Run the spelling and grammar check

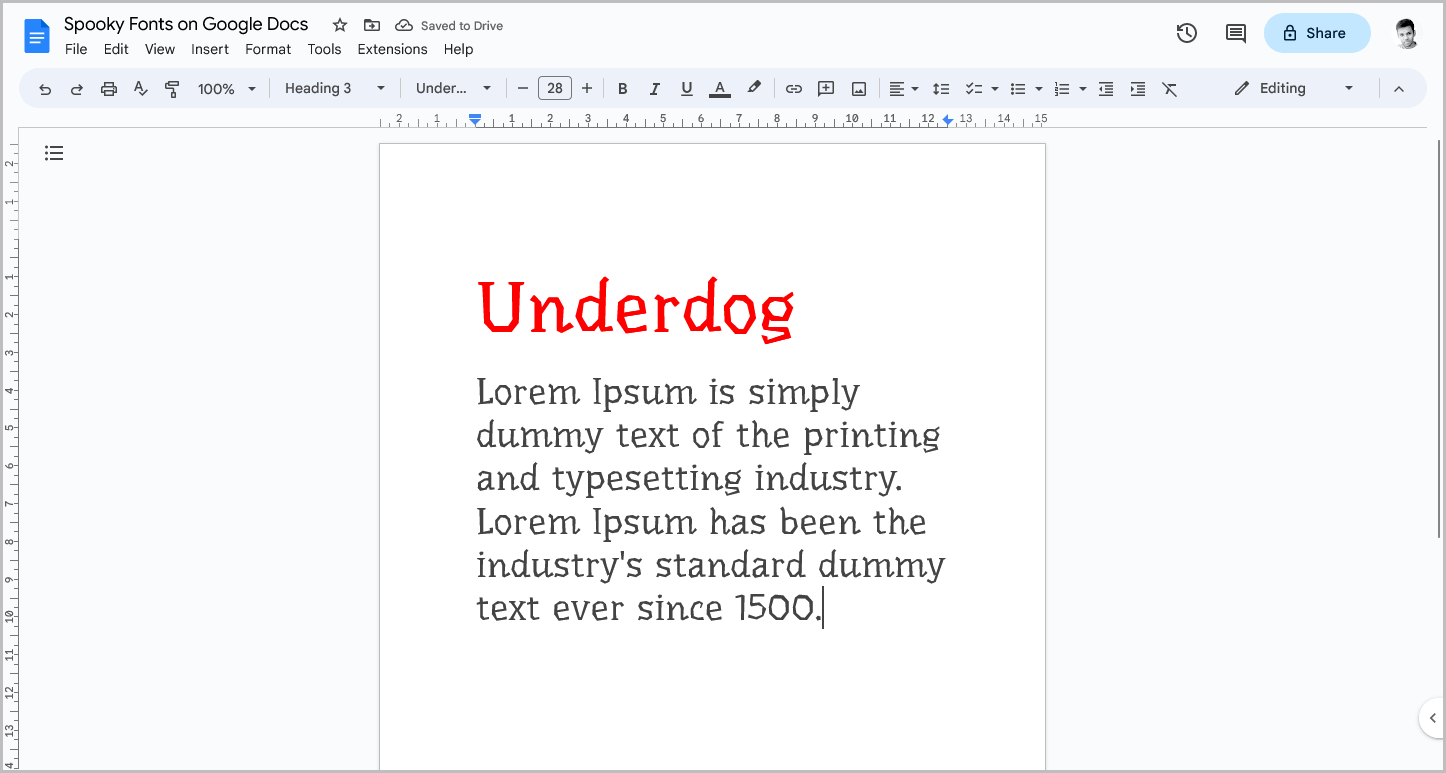click(140, 88)
